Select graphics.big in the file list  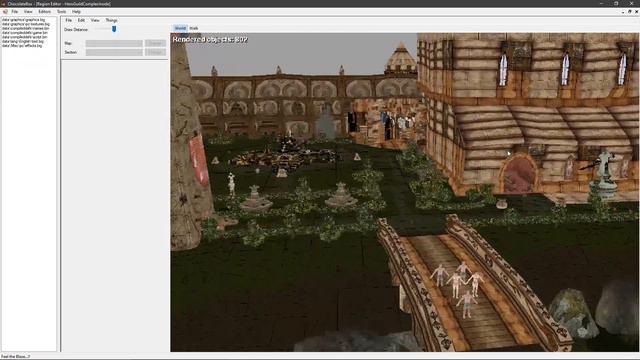tap(23, 20)
